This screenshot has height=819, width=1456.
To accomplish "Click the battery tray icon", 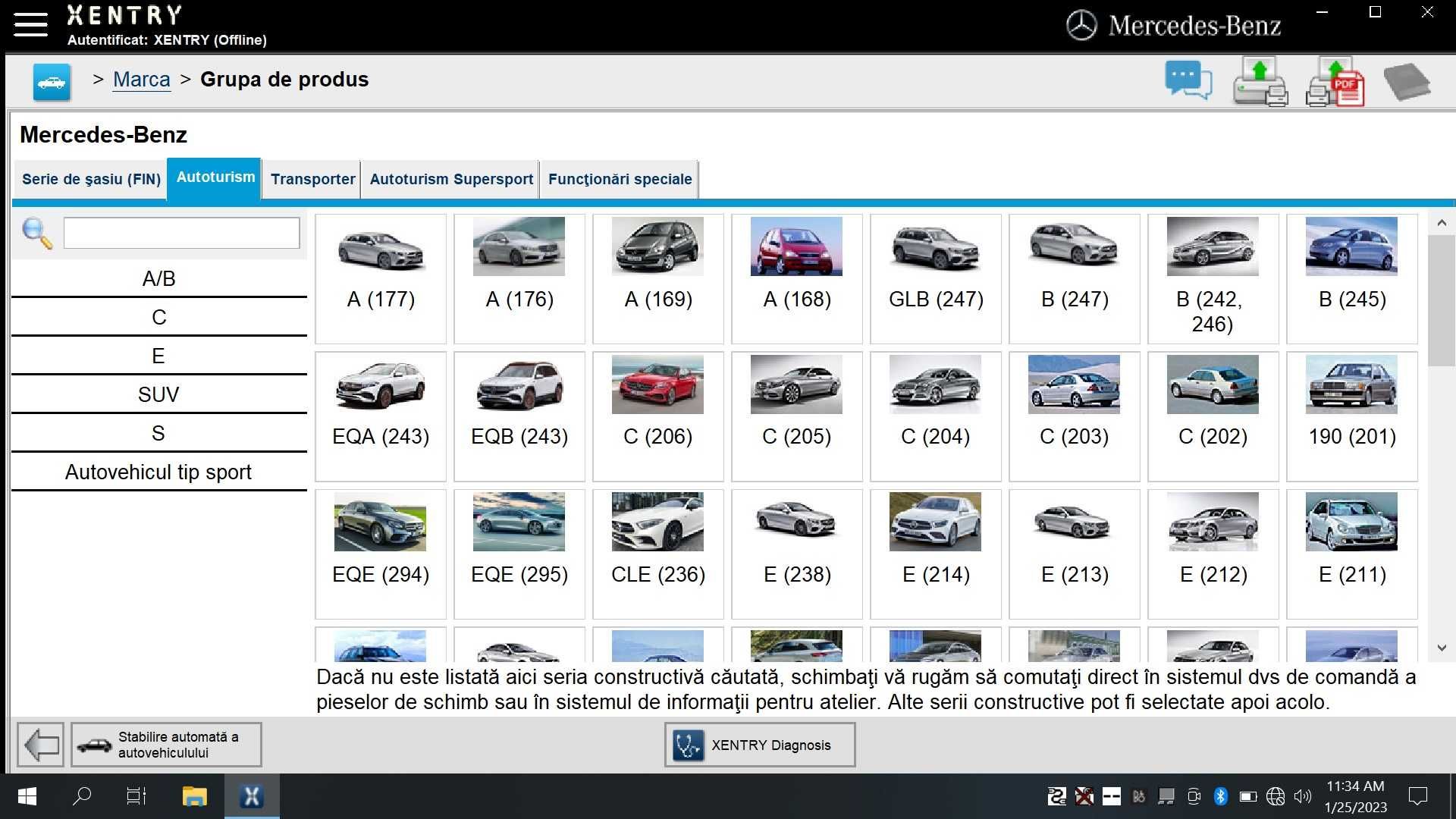I will coord(1247,796).
